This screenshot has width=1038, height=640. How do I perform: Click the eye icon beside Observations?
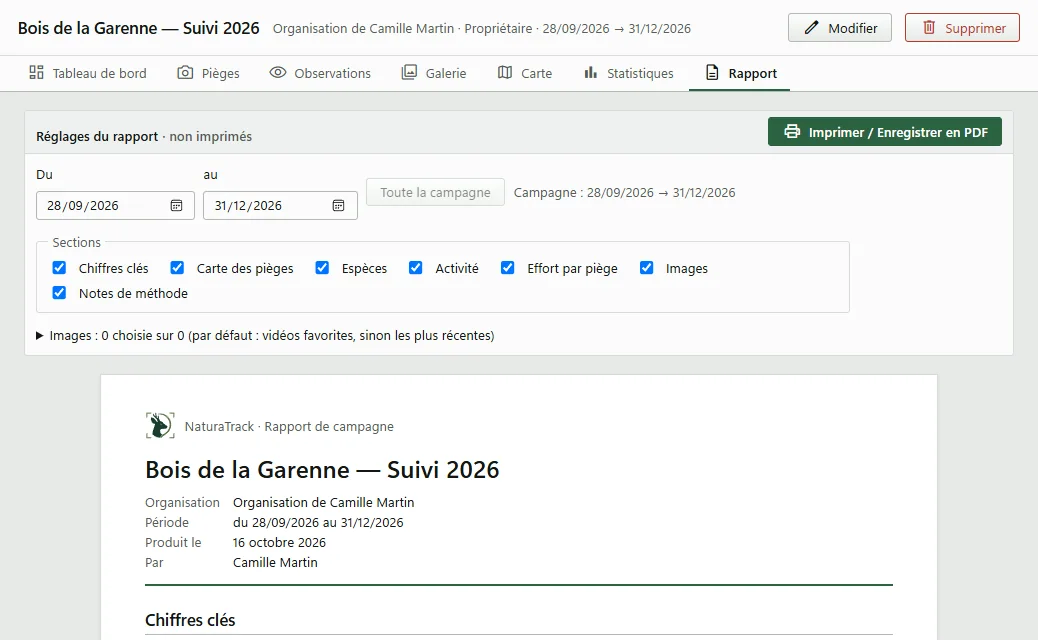tap(277, 73)
